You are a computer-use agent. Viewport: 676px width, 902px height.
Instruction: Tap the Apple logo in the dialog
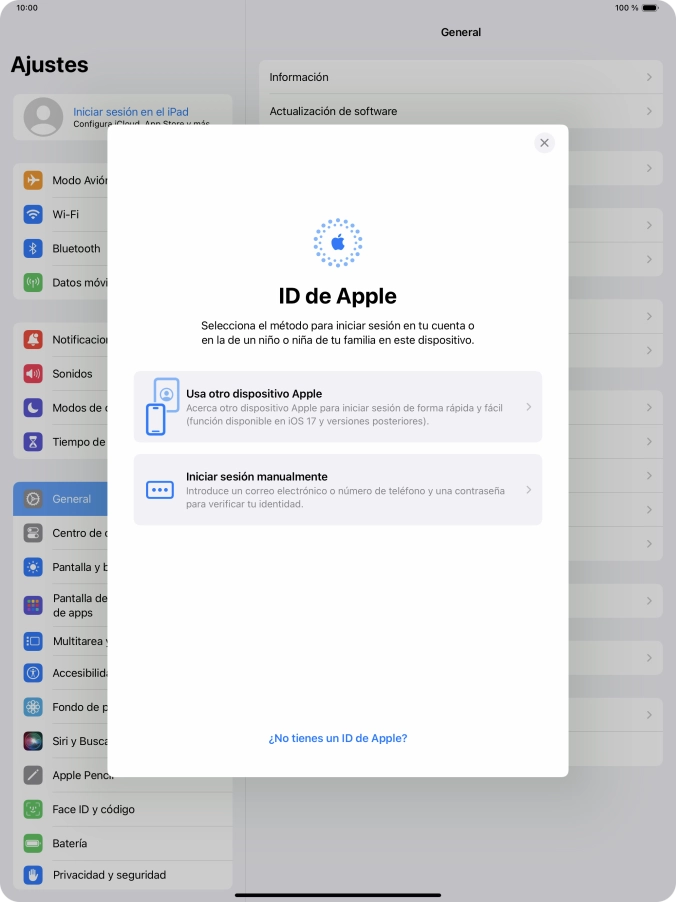pos(338,243)
